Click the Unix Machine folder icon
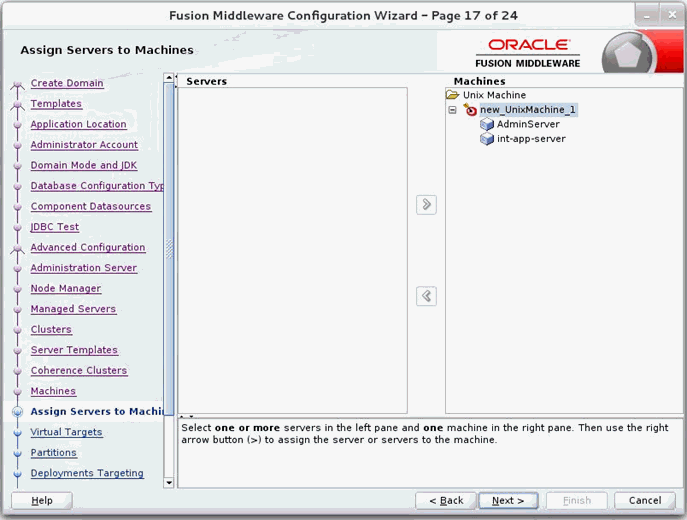This screenshot has height=520, width=687. (452, 95)
